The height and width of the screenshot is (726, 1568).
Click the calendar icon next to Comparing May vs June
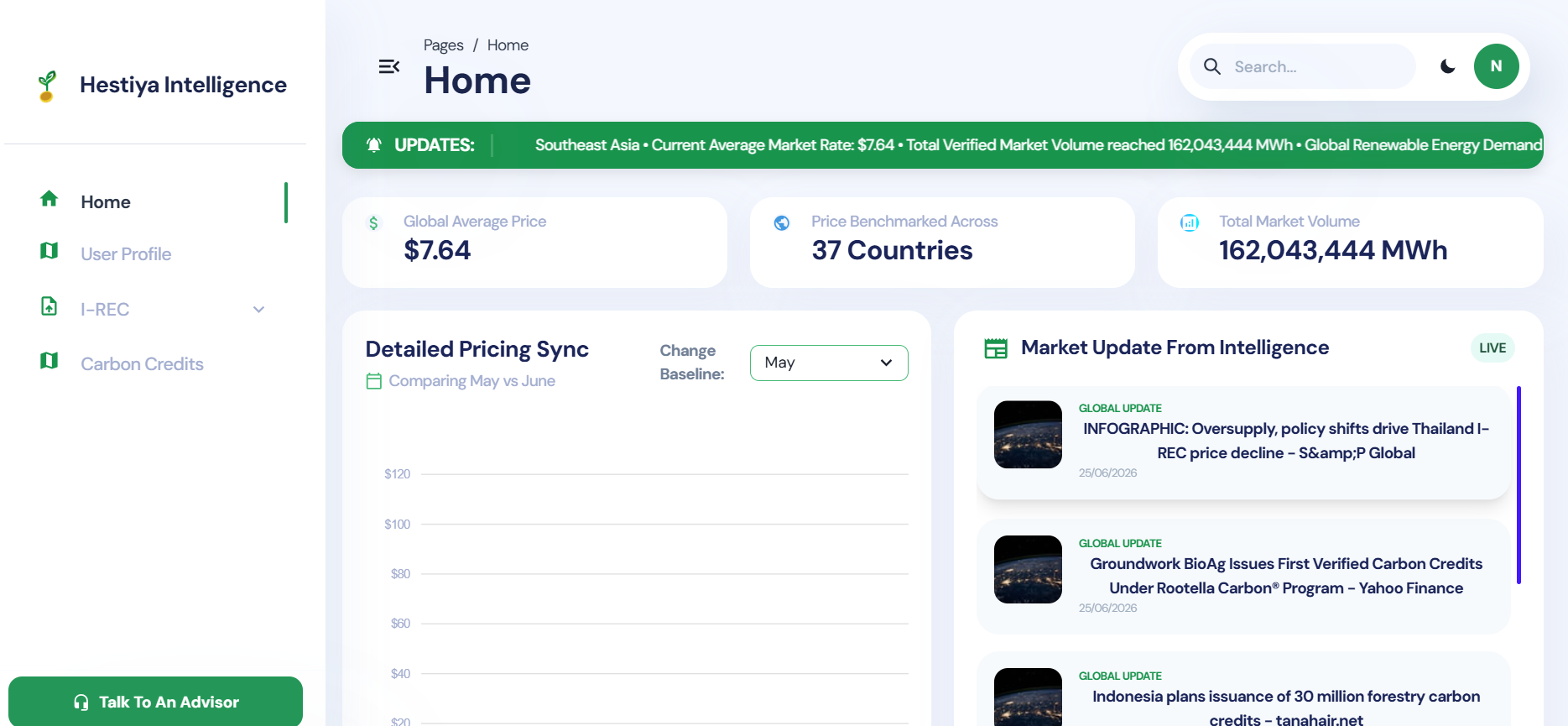(374, 381)
